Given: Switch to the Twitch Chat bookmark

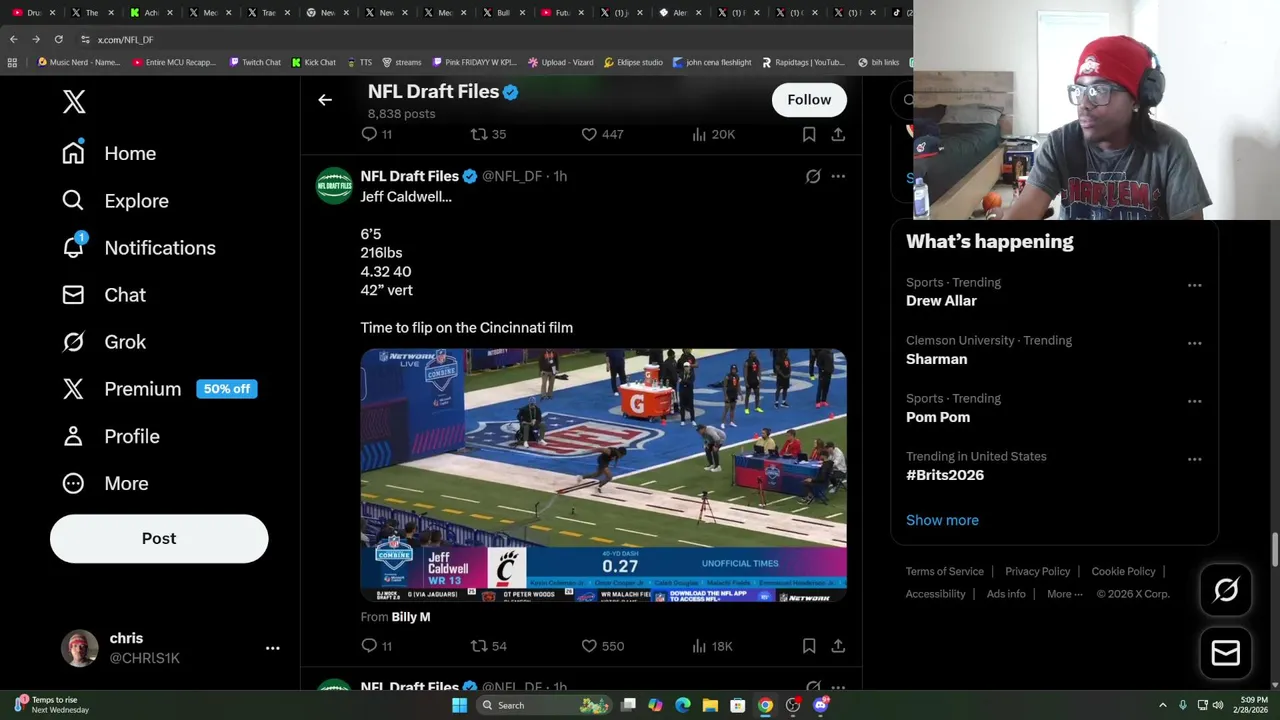Looking at the screenshot, I should 255,62.
